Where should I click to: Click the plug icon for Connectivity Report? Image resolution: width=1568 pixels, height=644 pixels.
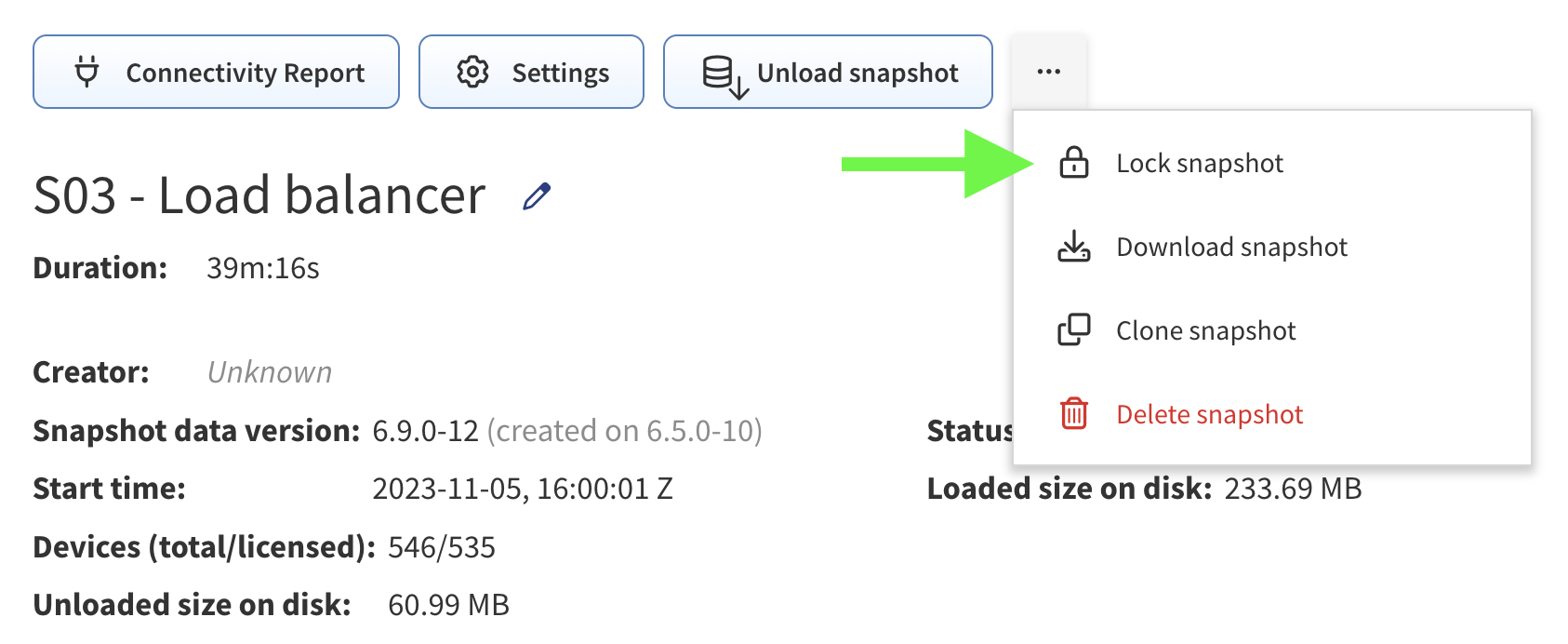click(86, 72)
